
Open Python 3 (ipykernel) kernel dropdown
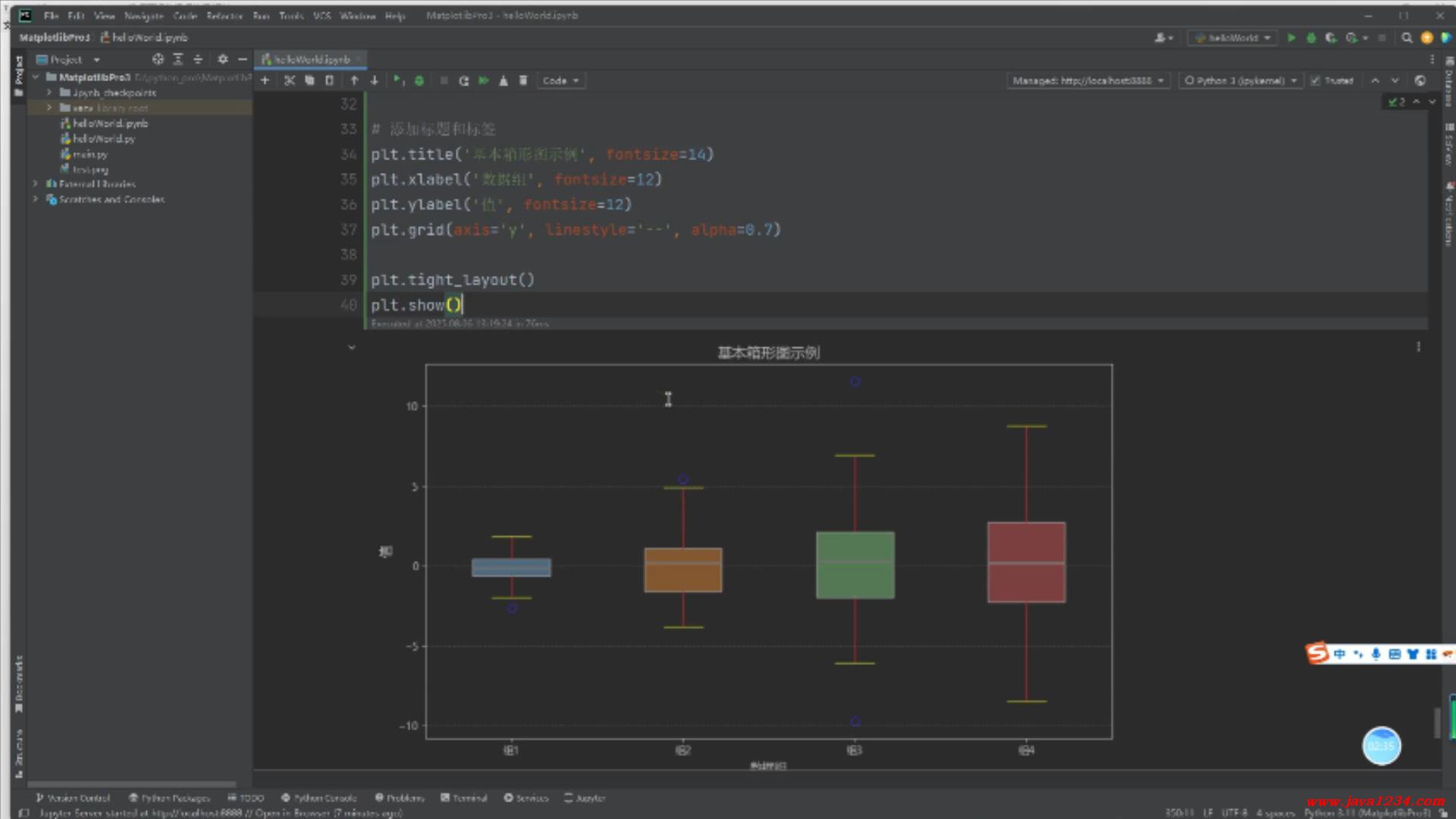pyautogui.click(x=1241, y=80)
